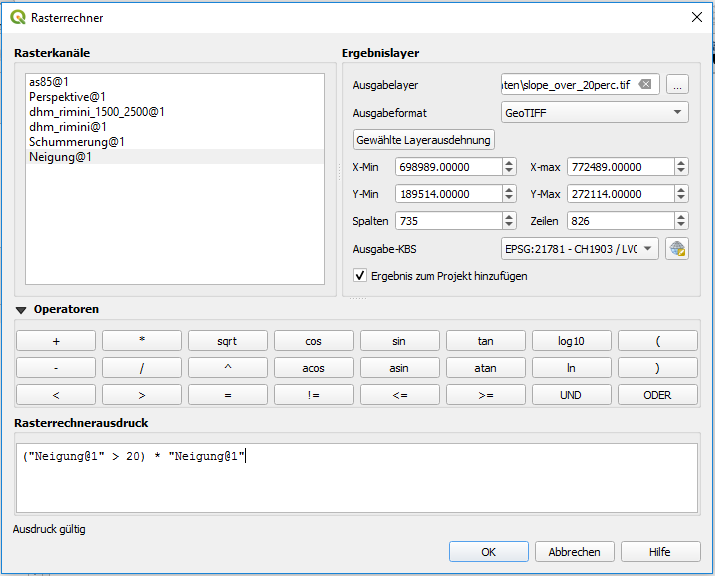The width and height of the screenshot is (715, 576).
Task: Open the Ausgabeformat GeoTIFF dropdown
Action: [594, 113]
